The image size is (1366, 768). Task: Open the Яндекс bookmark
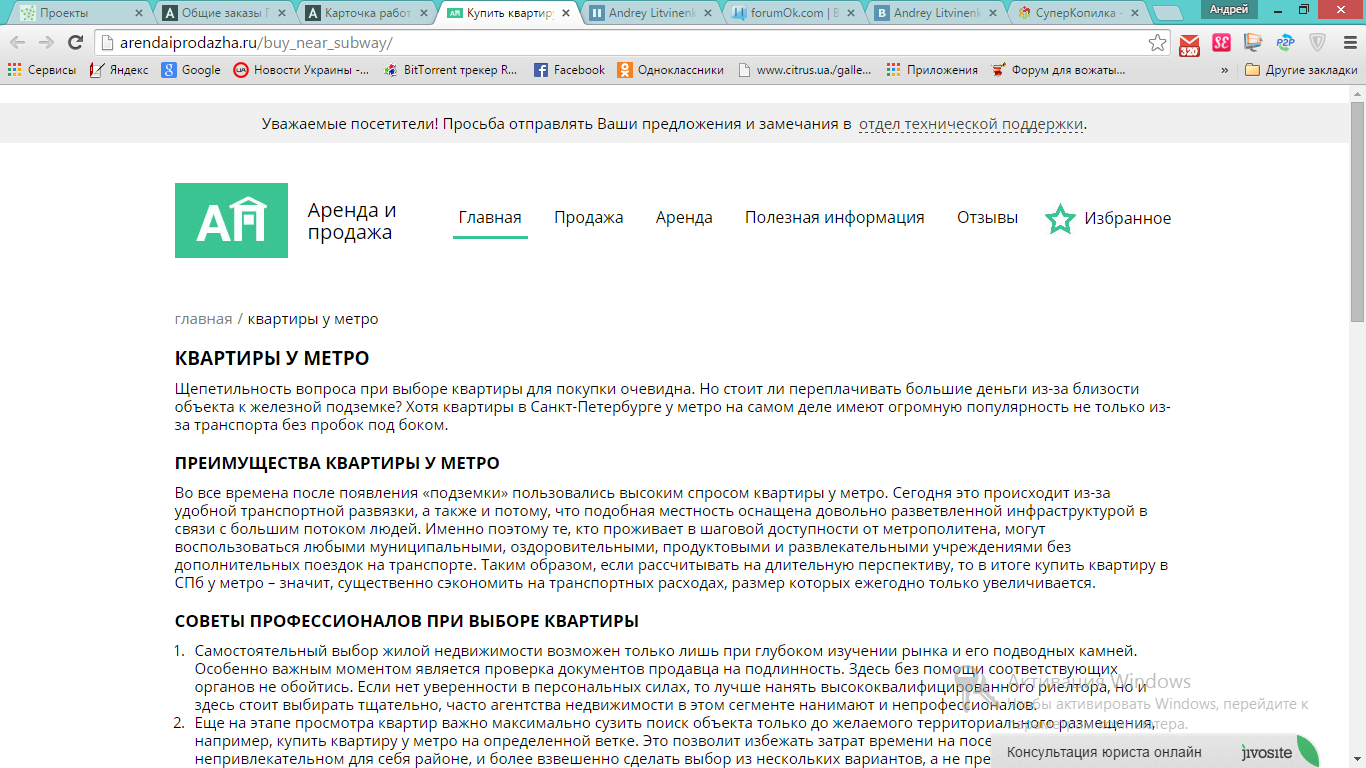(119, 70)
